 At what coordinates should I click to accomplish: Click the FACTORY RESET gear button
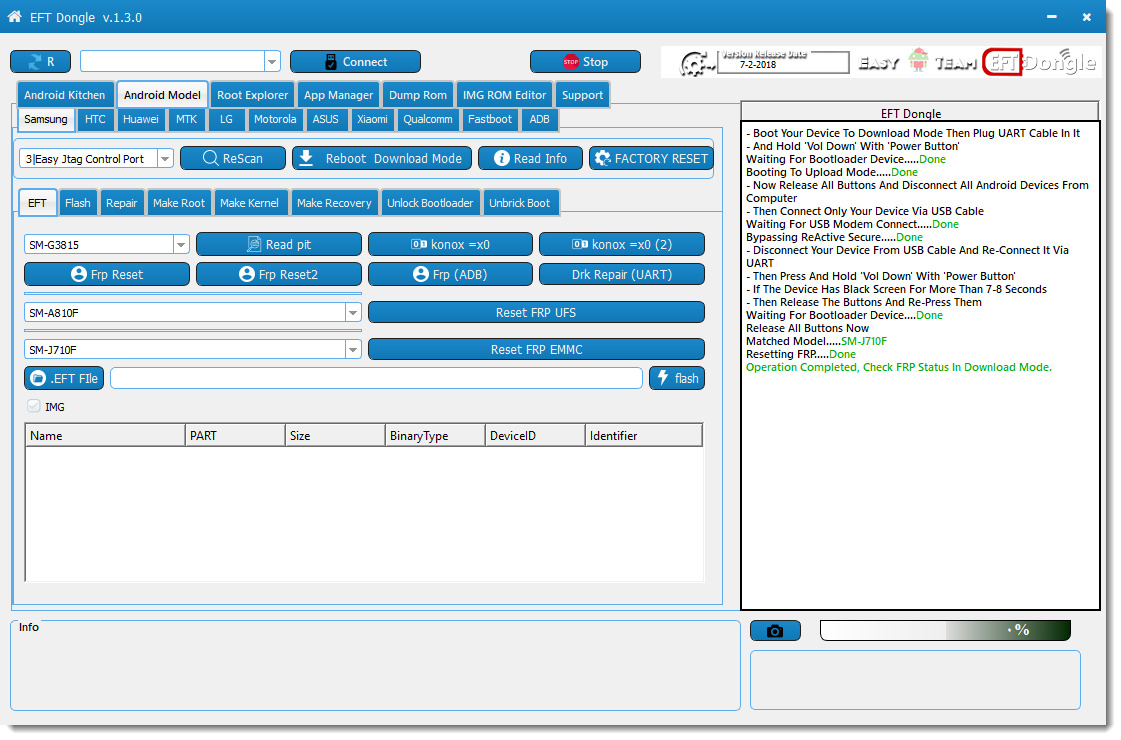(x=651, y=158)
